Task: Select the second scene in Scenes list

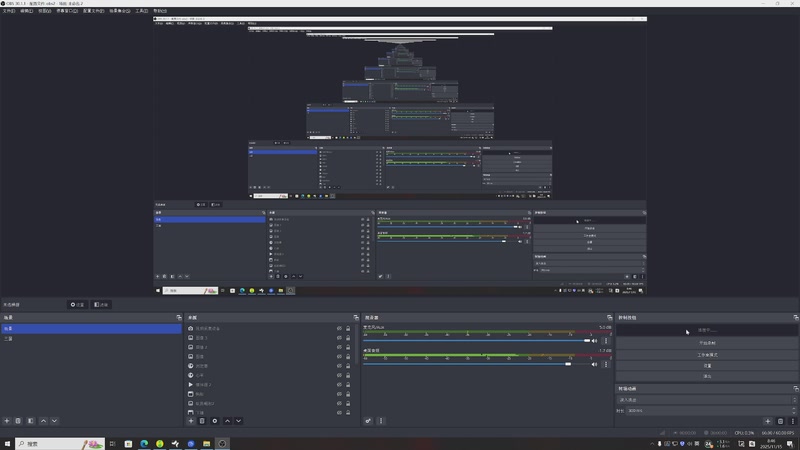Action: [91, 338]
